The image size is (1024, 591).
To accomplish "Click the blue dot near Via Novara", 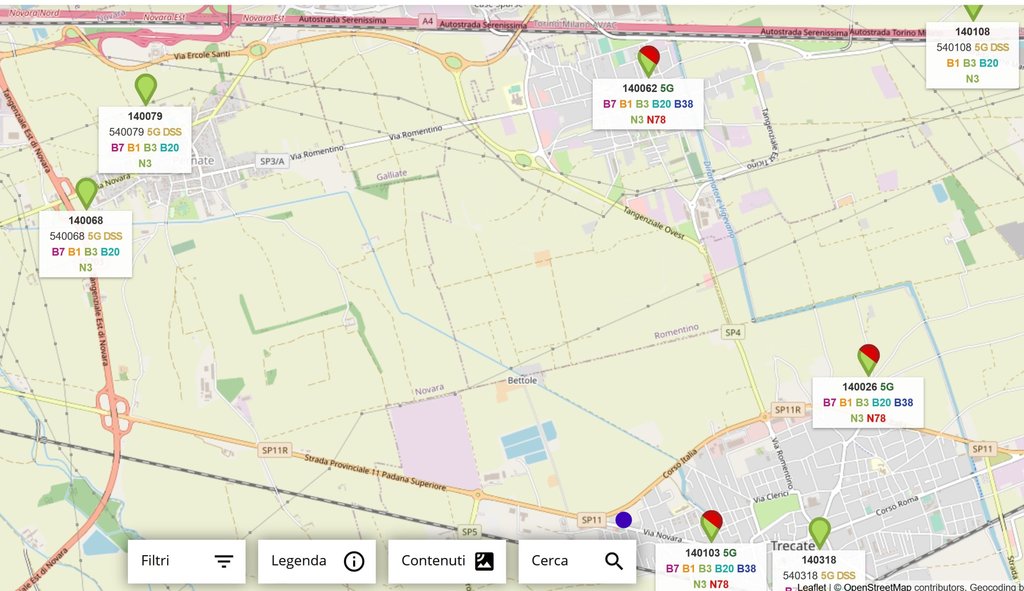I will [624, 520].
